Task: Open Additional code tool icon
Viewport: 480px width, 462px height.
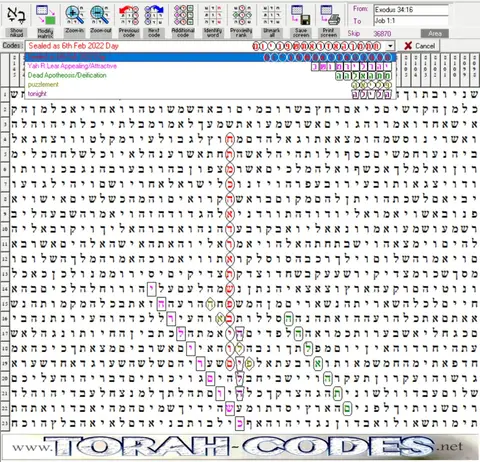Action: pyautogui.click(x=183, y=15)
